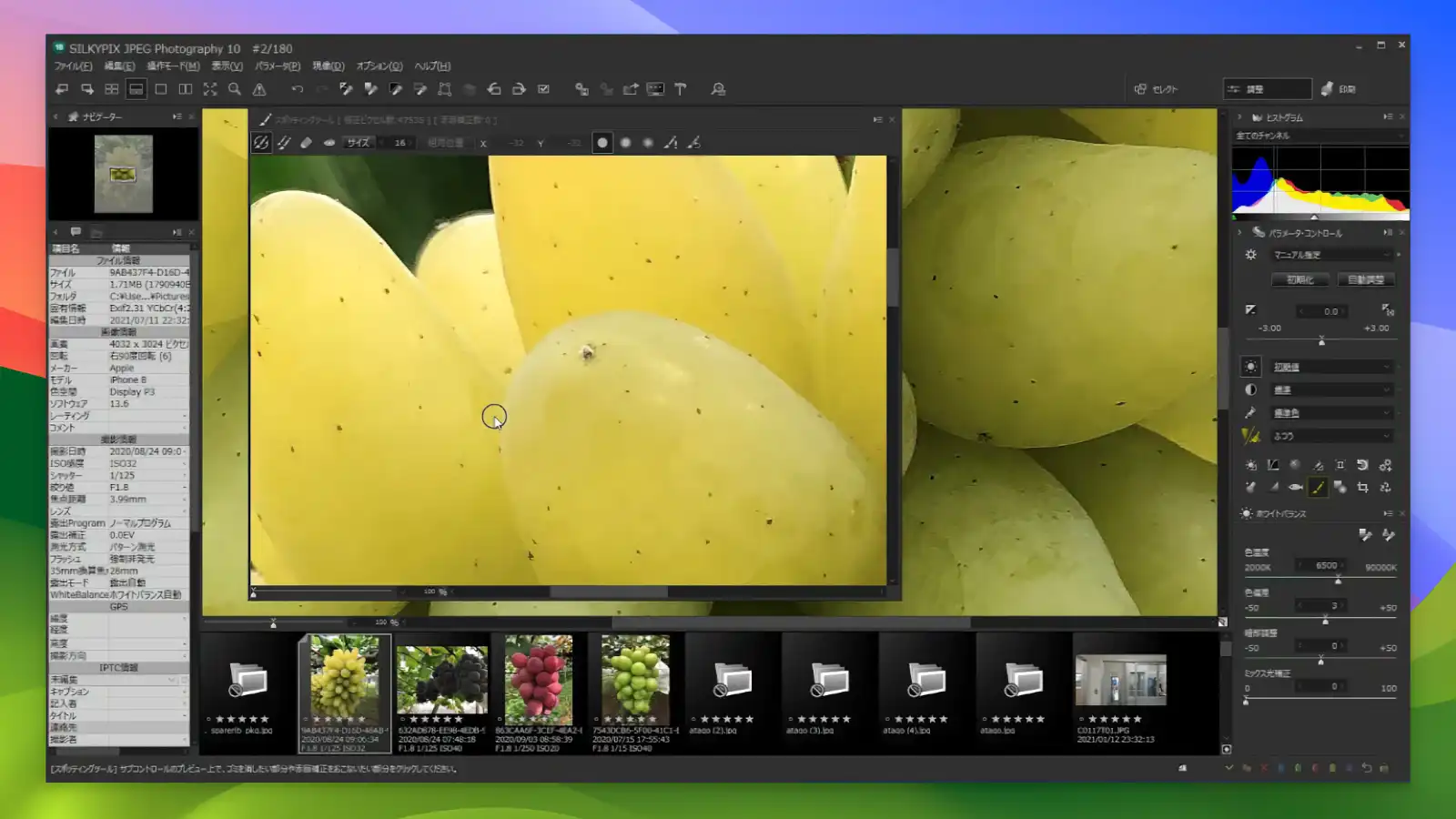Click the 初期化 button
This screenshot has height=819, width=1456.
point(1299,280)
